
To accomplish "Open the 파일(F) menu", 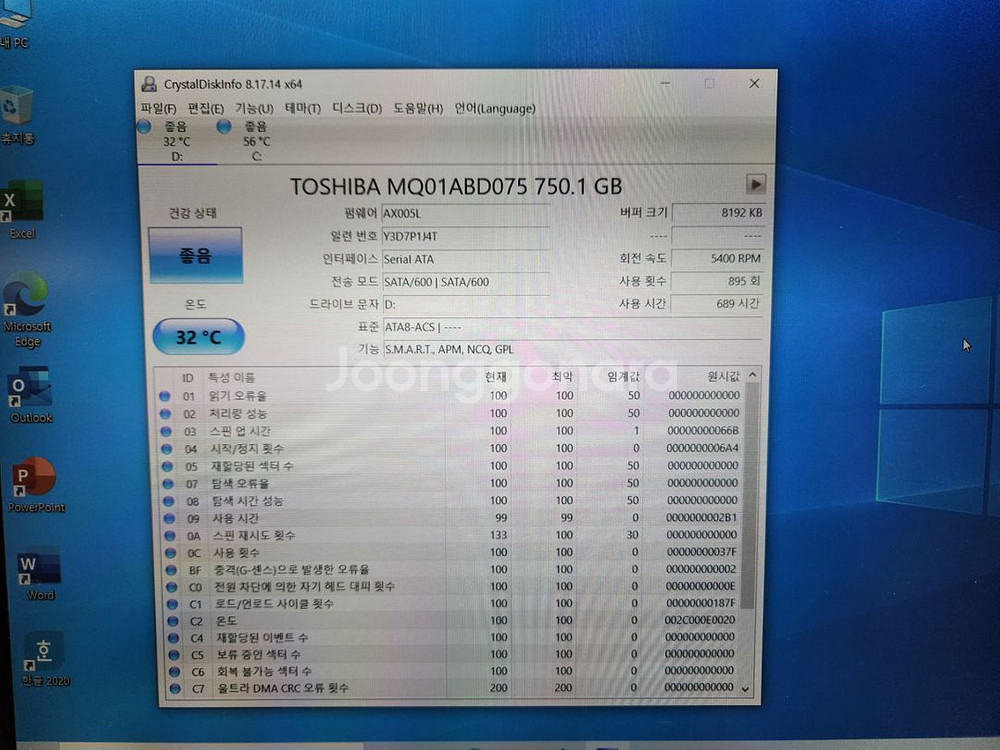I will tap(159, 108).
